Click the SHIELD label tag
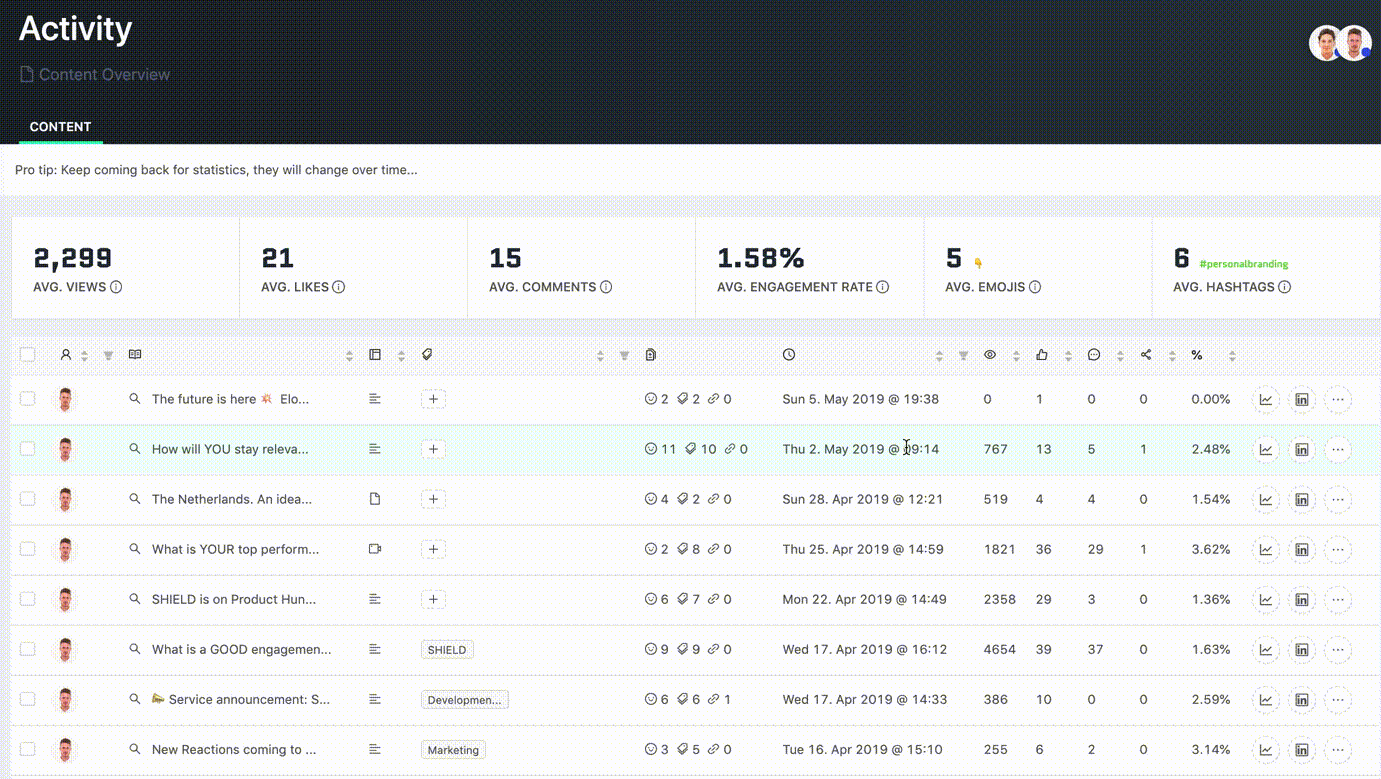Image resolution: width=1381 pixels, height=779 pixels. click(x=447, y=649)
